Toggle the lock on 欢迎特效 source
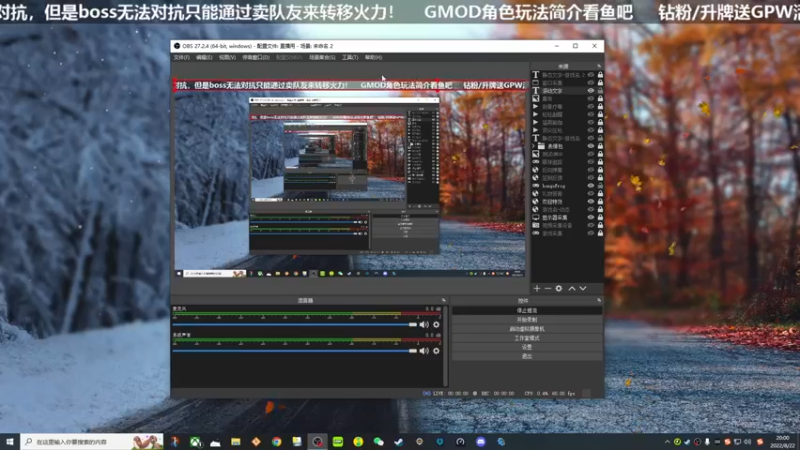This screenshot has width=800, height=450. pyautogui.click(x=600, y=202)
